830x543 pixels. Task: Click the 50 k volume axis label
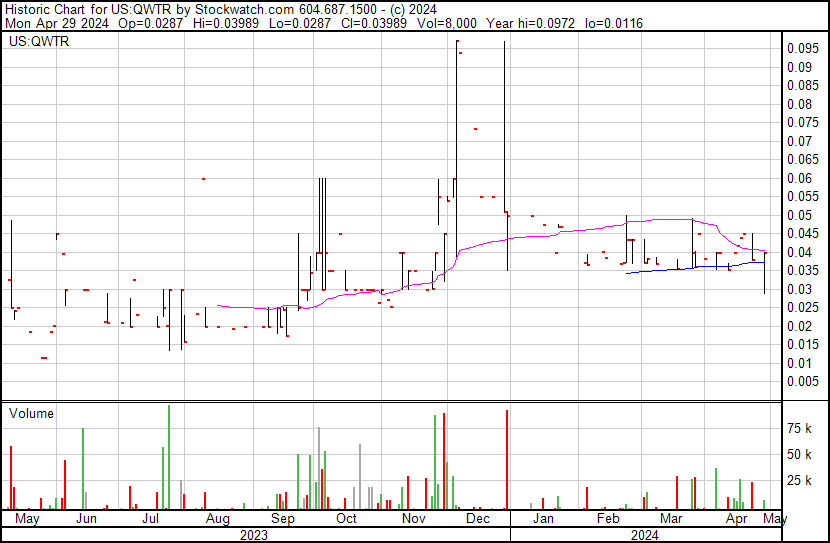click(799, 455)
